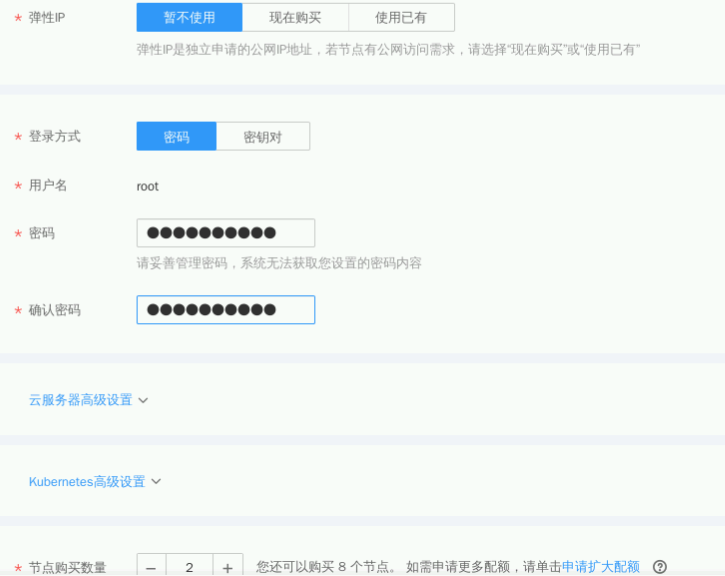Image resolution: width=725 pixels, height=576 pixels.
Task: Click the 弹性IP field label
Action: coord(47,18)
